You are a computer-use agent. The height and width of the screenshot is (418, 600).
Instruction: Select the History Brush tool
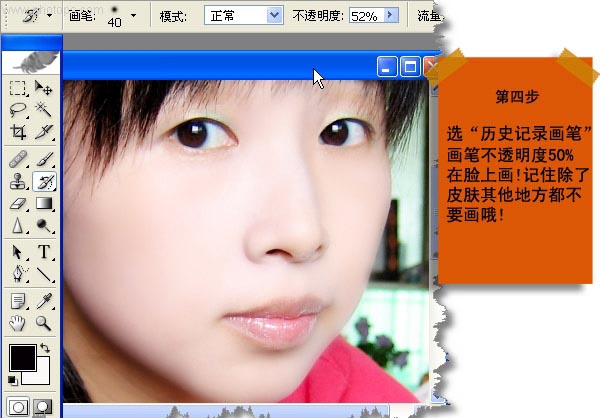[44, 181]
